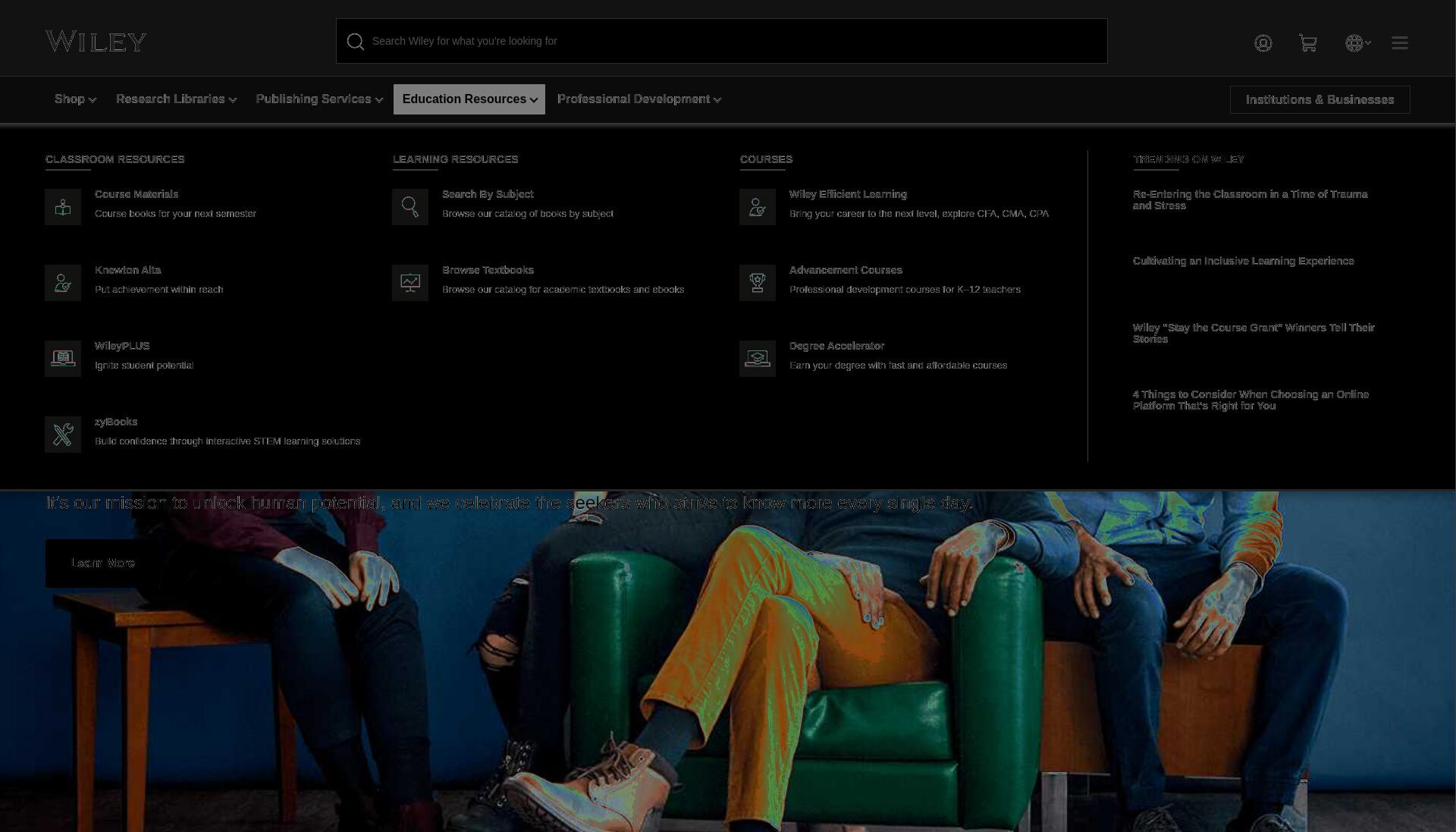Open the Advancement Courses link
Screen dimensions: 1456x832
846,271
